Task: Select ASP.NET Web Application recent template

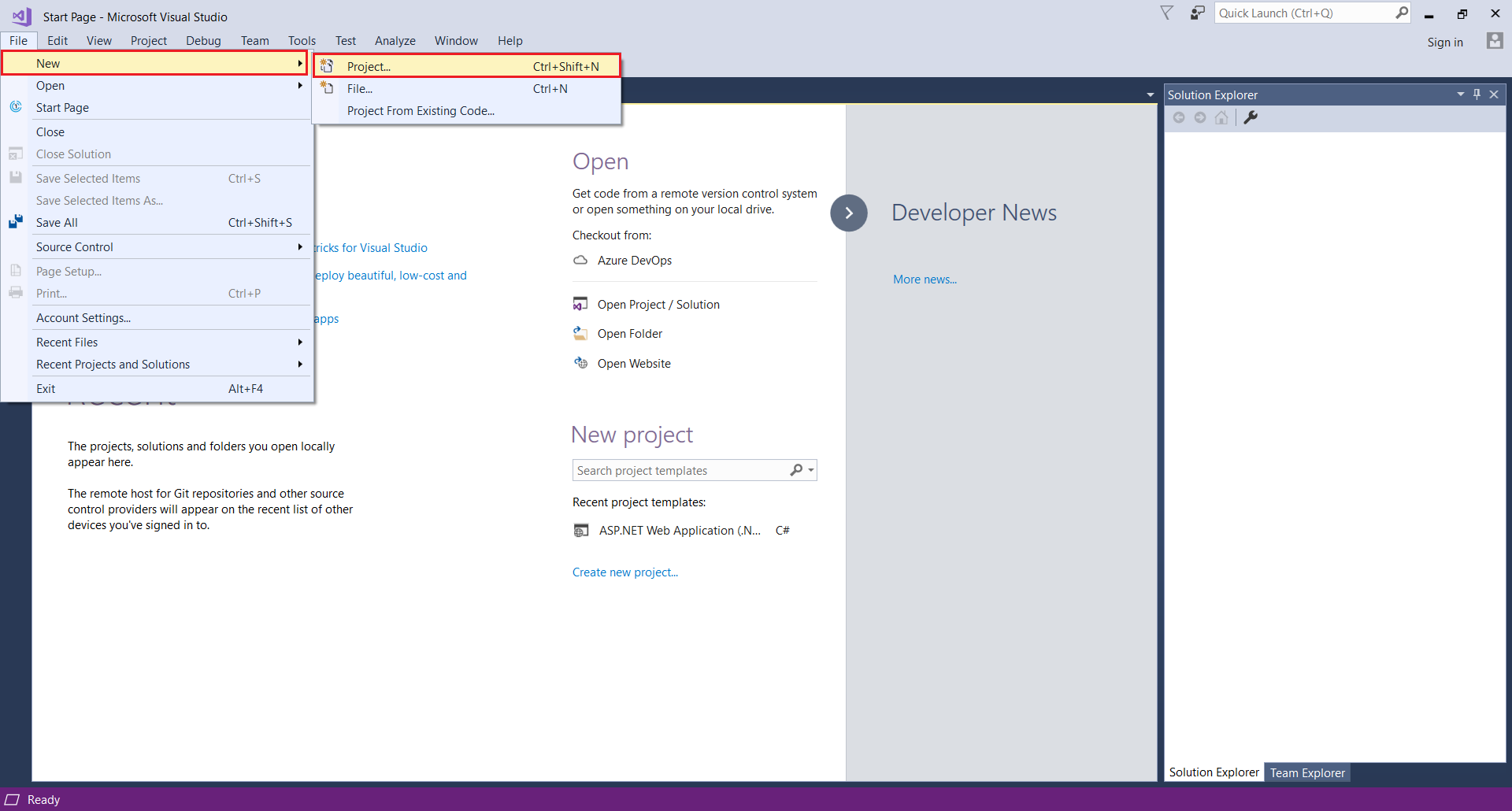Action: [x=682, y=531]
